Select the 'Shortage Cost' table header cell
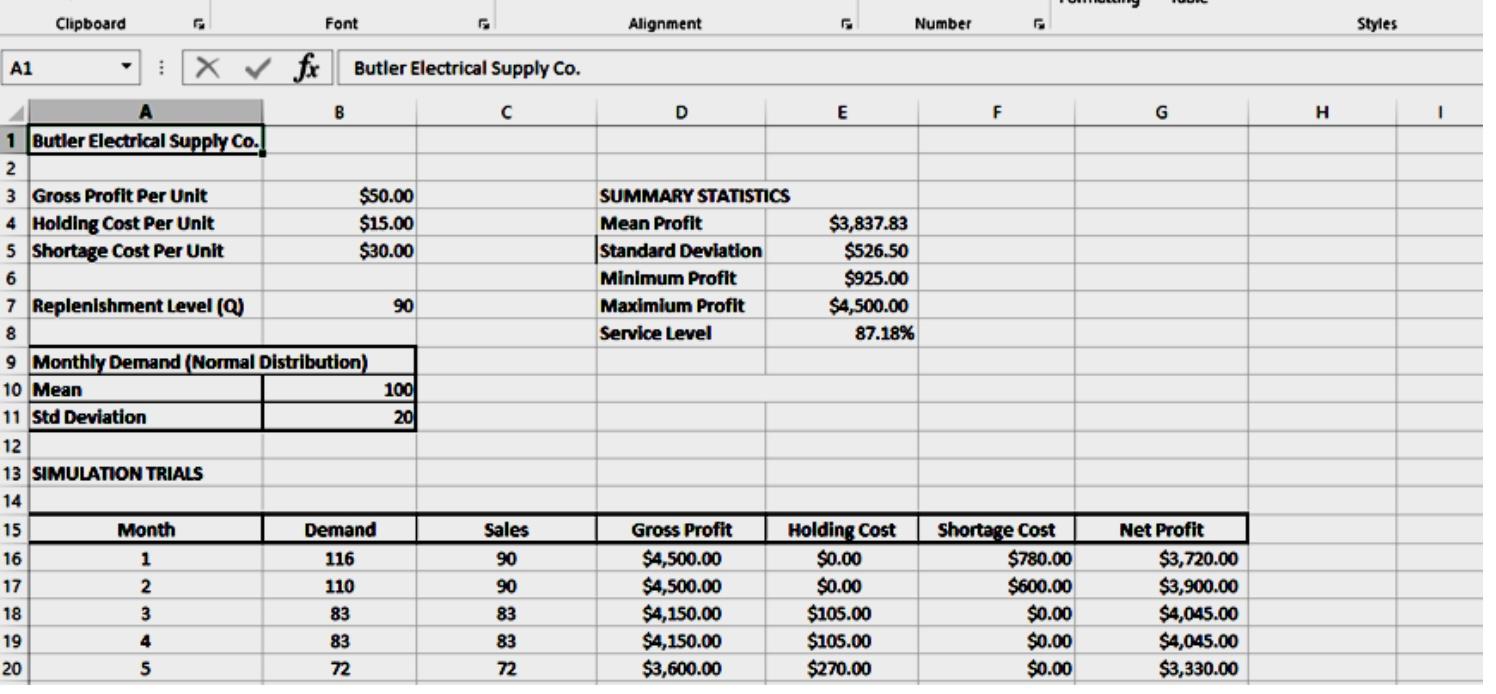This screenshot has height=694, width=1496. [x=996, y=529]
